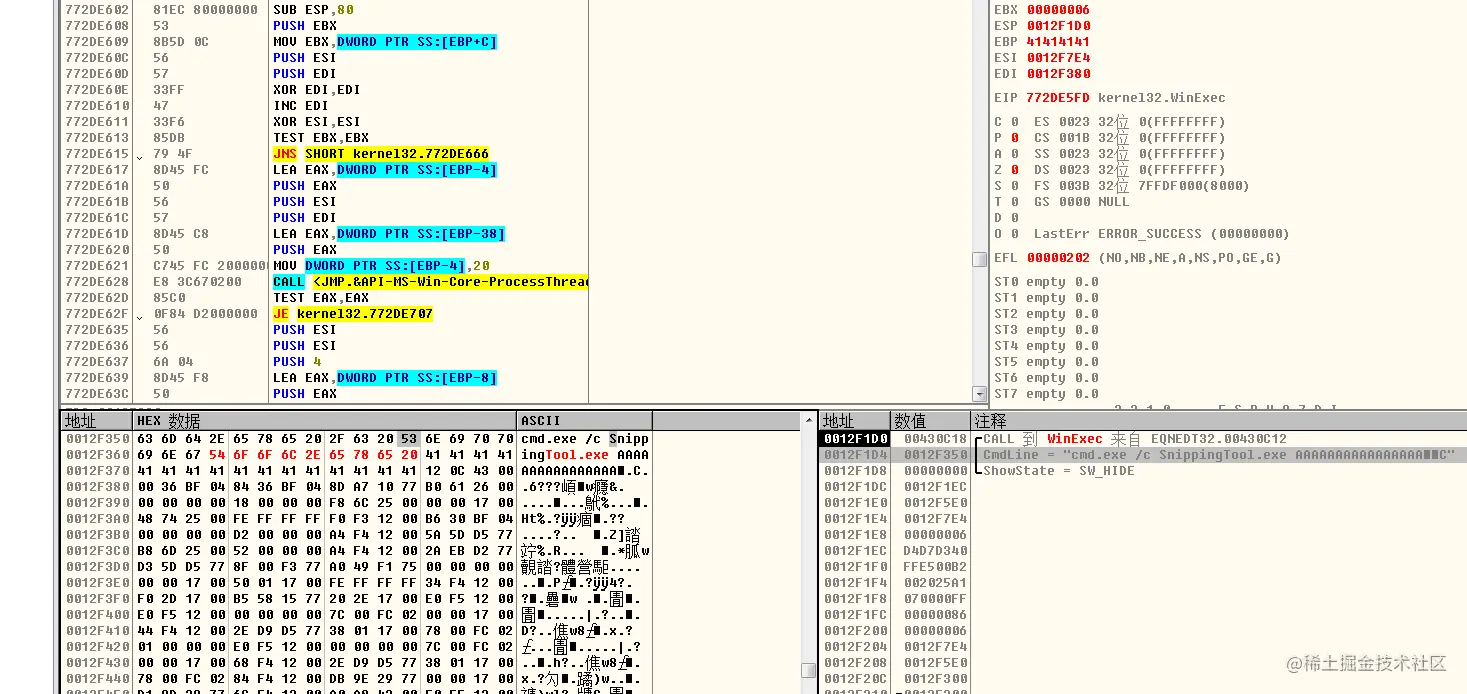Click dump pane scrollbar thumb
This screenshot has height=694, width=1467.
[808, 670]
